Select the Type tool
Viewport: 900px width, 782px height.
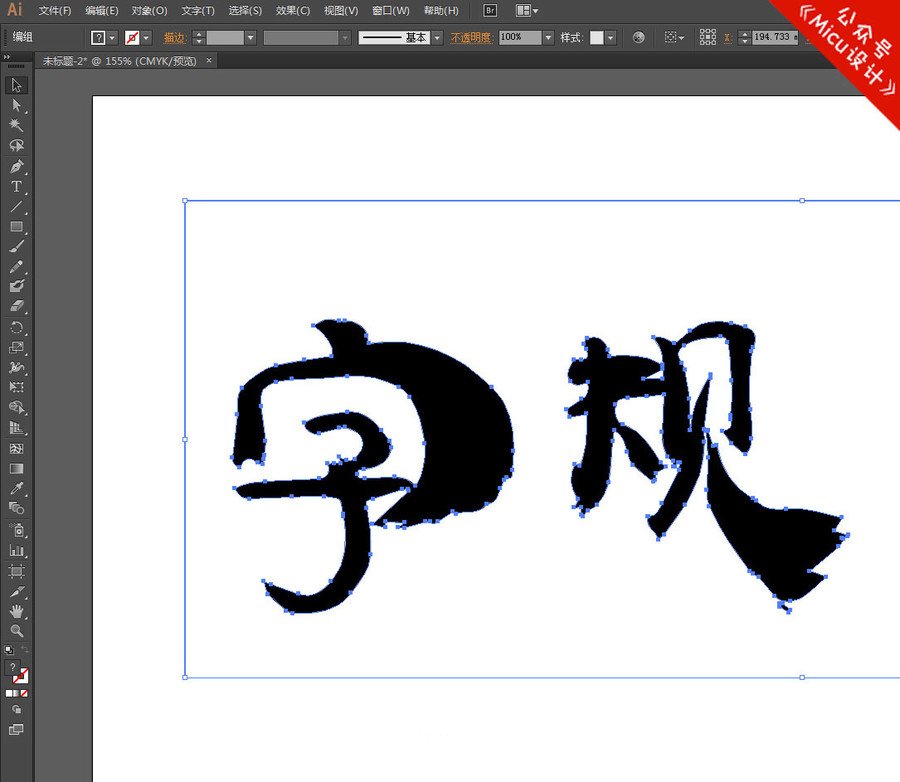[16, 187]
